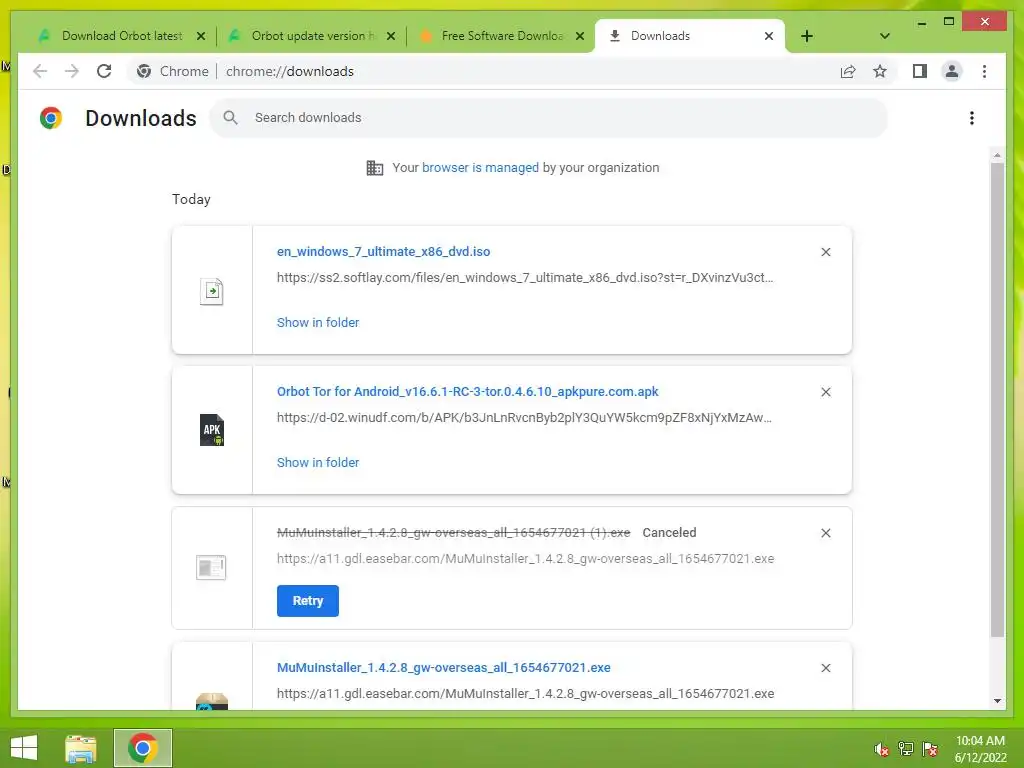Expand the tab search chevron
Viewport: 1024px width, 768px height.
point(884,36)
